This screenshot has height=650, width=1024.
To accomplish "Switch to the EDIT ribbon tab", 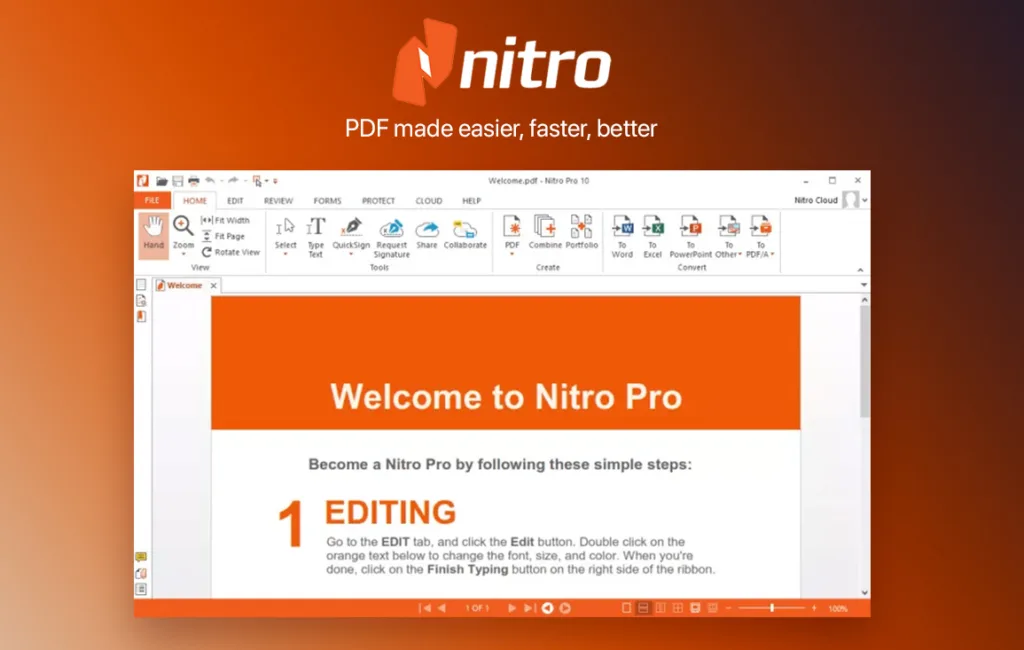I will pyautogui.click(x=236, y=200).
